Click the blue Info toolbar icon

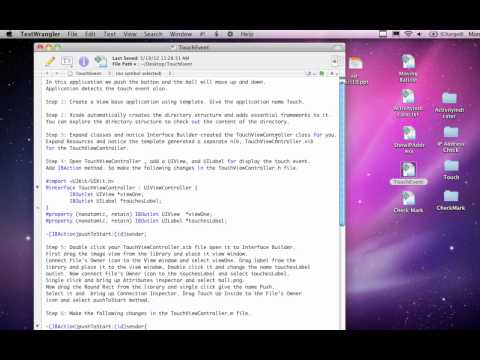(84, 61)
